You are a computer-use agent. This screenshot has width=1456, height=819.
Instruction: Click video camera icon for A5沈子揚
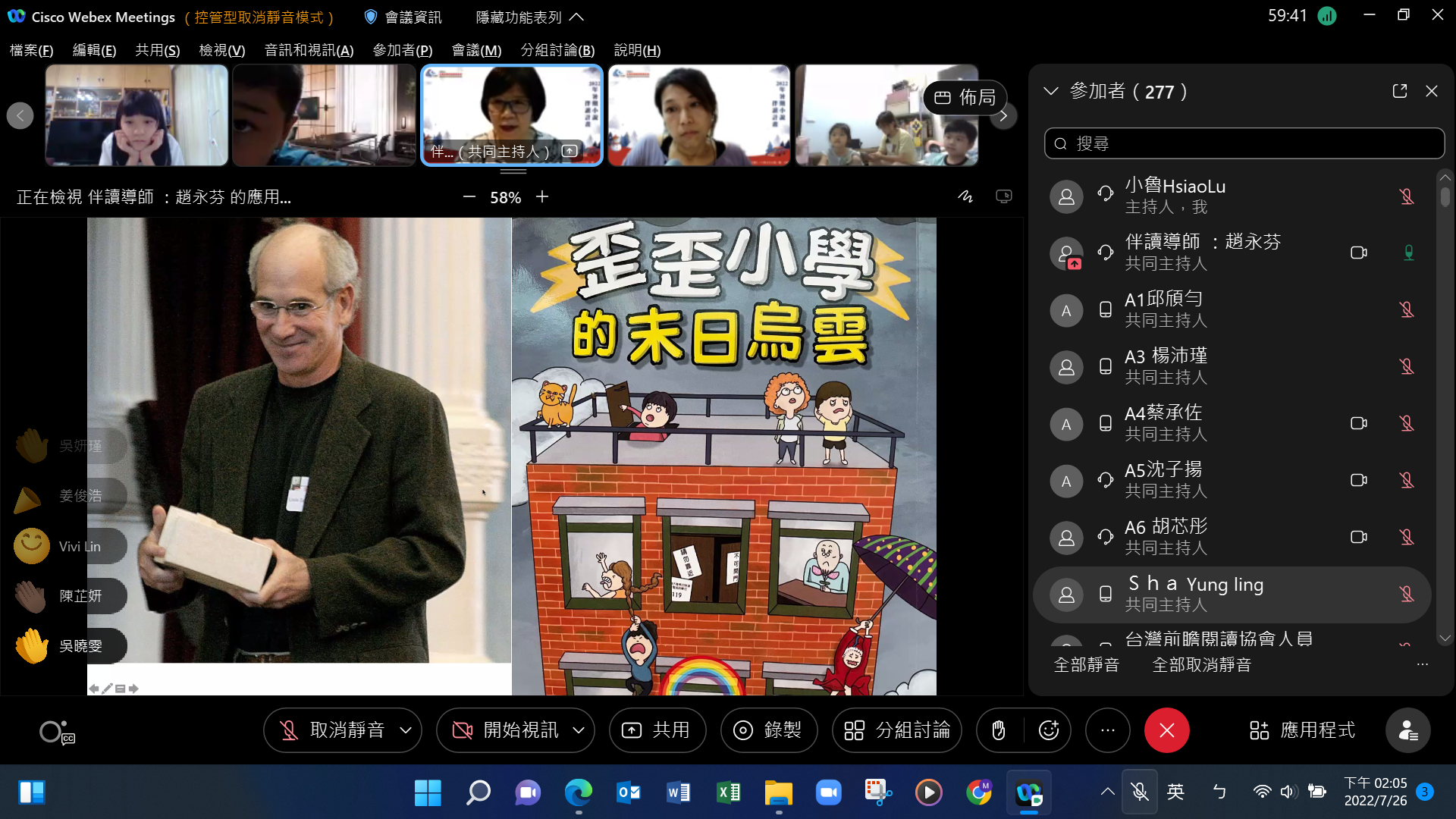[1359, 480]
